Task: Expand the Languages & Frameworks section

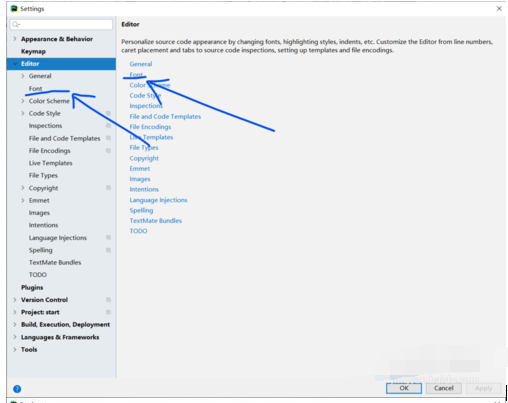Action: coord(15,337)
